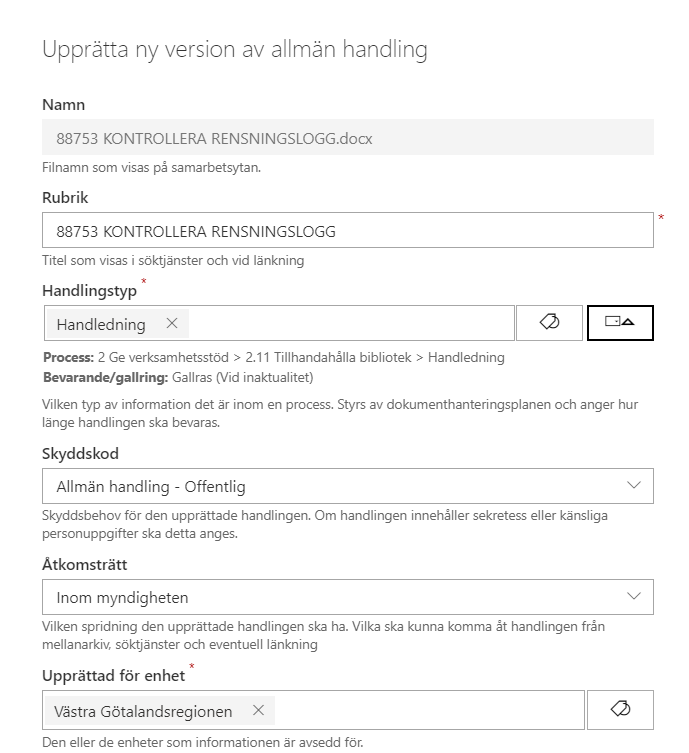Remove the Handledning tag
The height and width of the screenshot is (753, 689).
tap(172, 324)
